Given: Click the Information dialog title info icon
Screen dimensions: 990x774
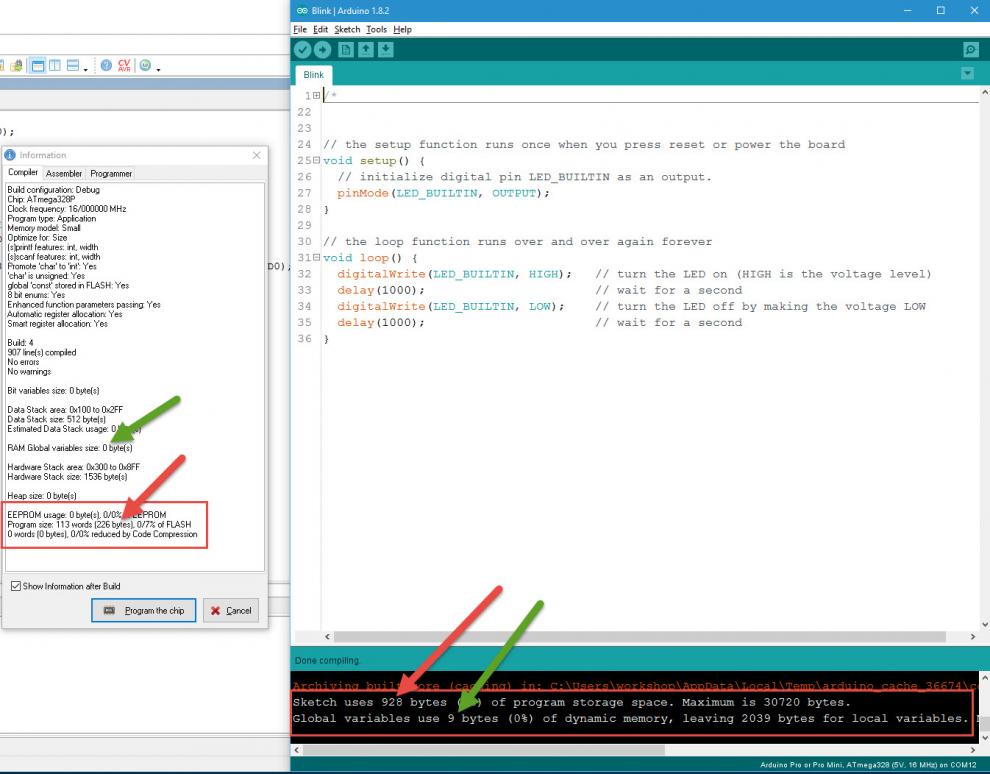Looking at the screenshot, I should click(x=10, y=155).
